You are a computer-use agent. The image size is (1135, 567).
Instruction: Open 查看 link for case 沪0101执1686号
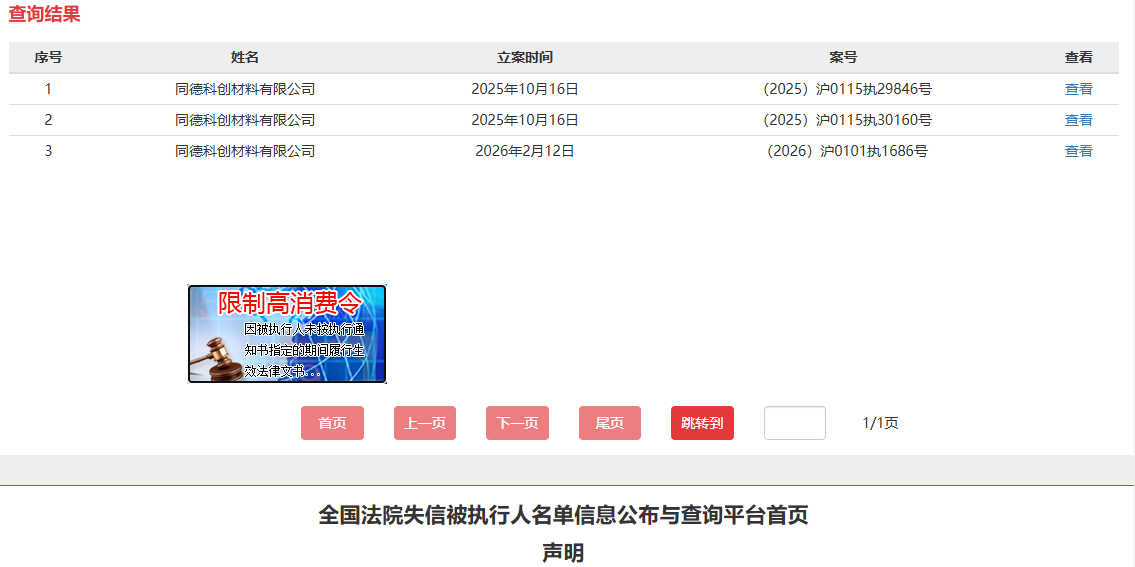coord(1078,151)
